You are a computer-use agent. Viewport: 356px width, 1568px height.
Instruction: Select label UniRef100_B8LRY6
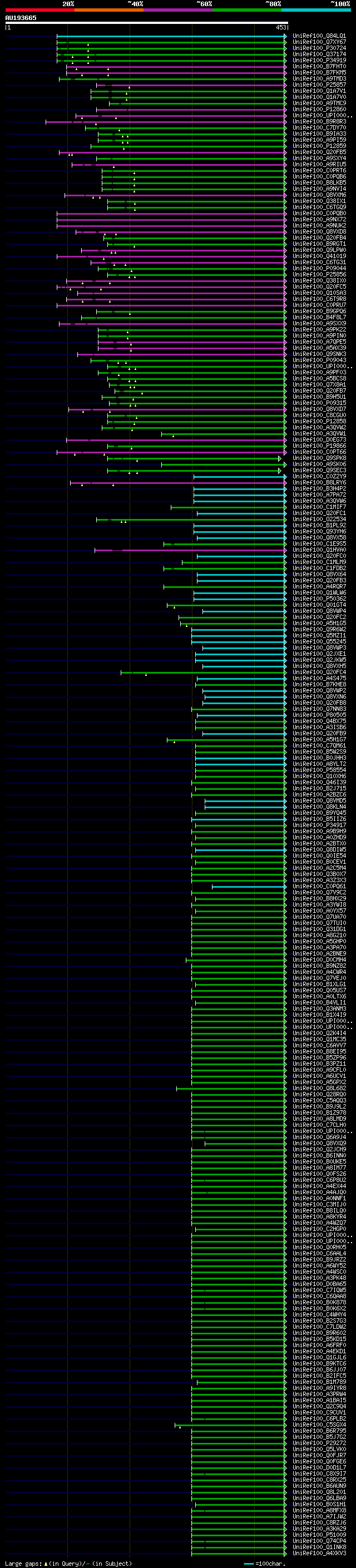point(319,483)
